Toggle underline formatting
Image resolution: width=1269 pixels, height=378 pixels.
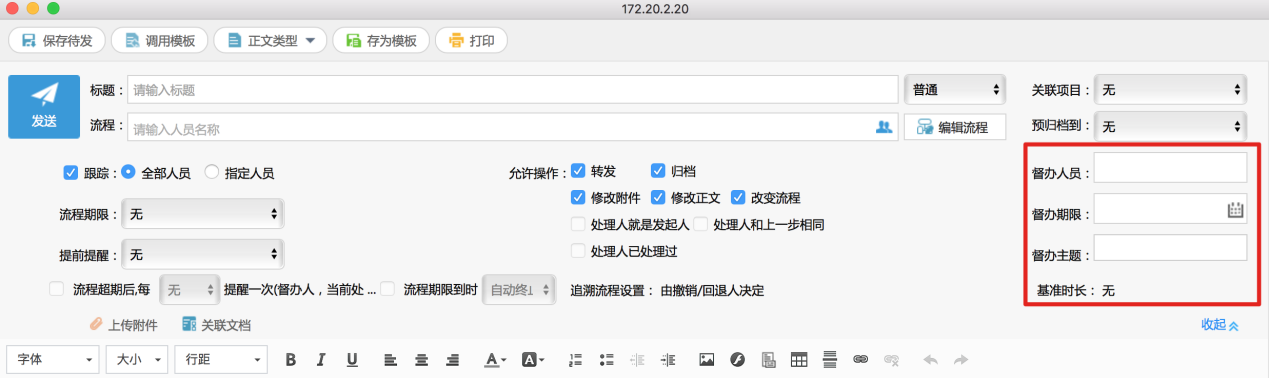[352, 359]
